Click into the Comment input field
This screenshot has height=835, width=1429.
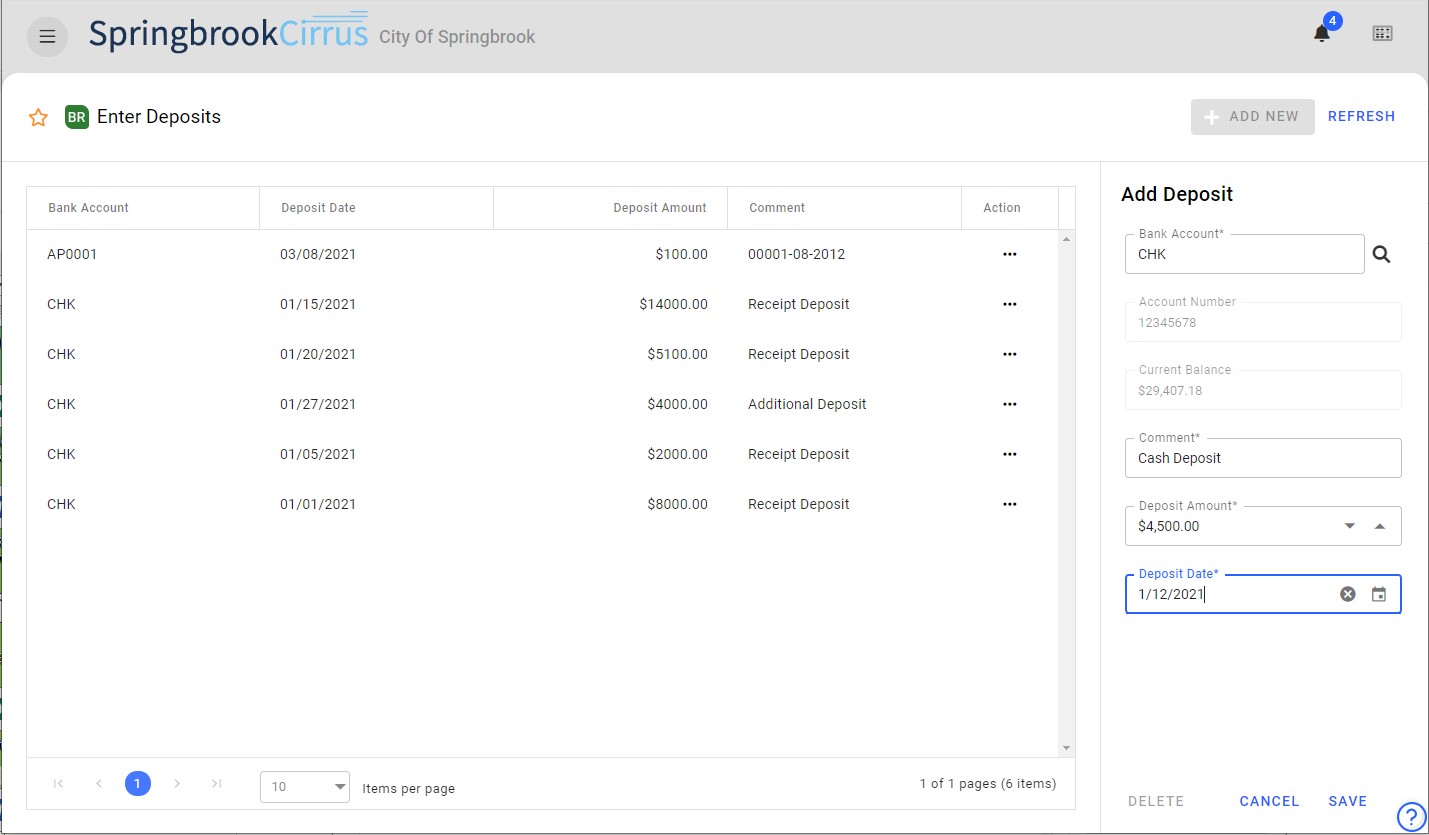(1262, 459)
